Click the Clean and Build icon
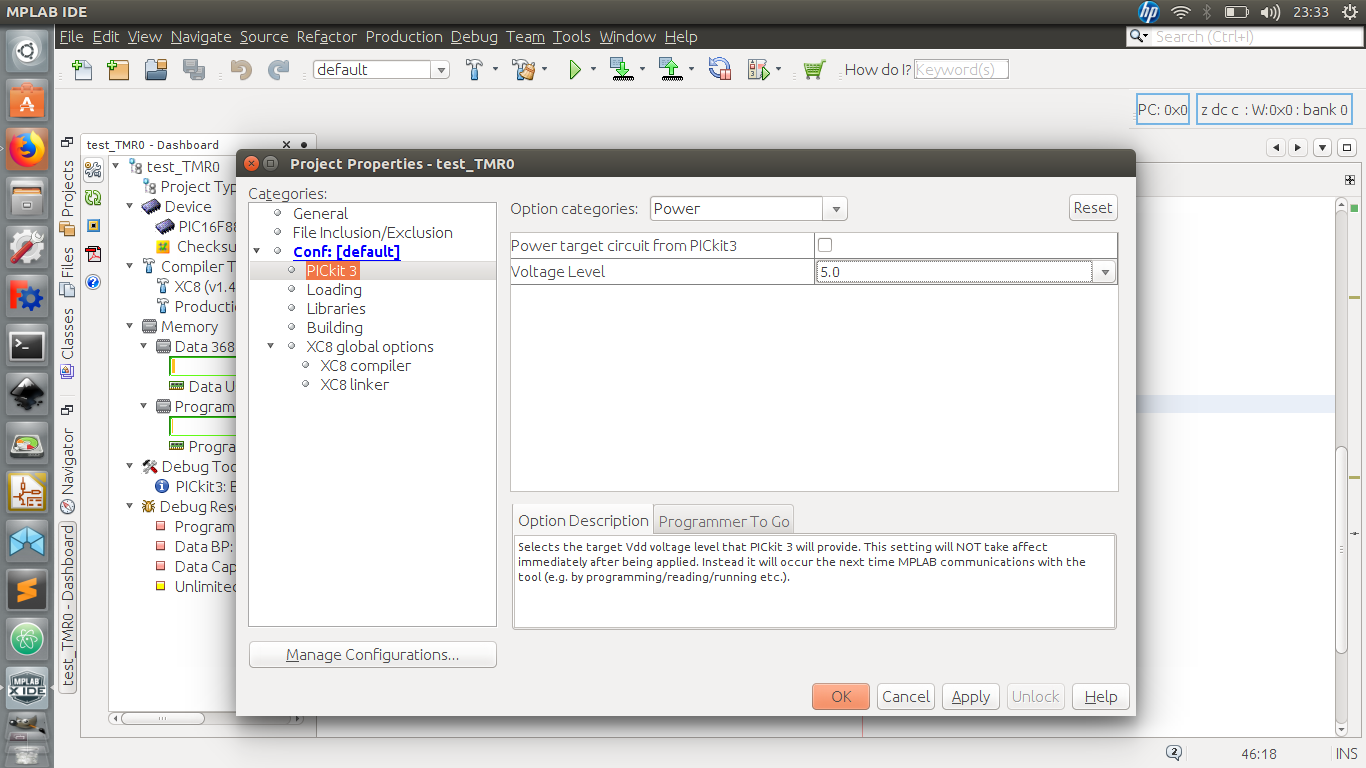This screenshot has height=768, width=1366. [523, 70]
